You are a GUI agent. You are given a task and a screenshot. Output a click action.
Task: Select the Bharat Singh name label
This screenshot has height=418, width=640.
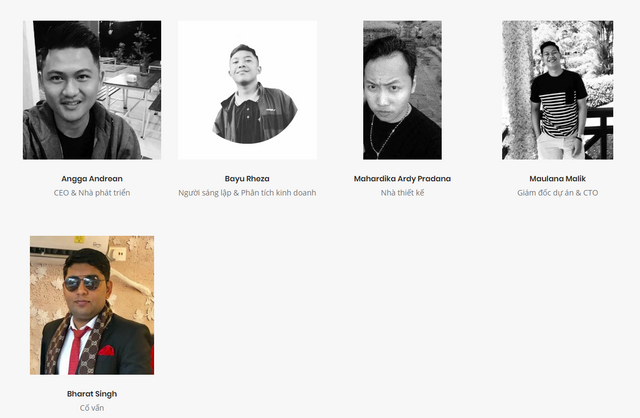click(92, 394)
